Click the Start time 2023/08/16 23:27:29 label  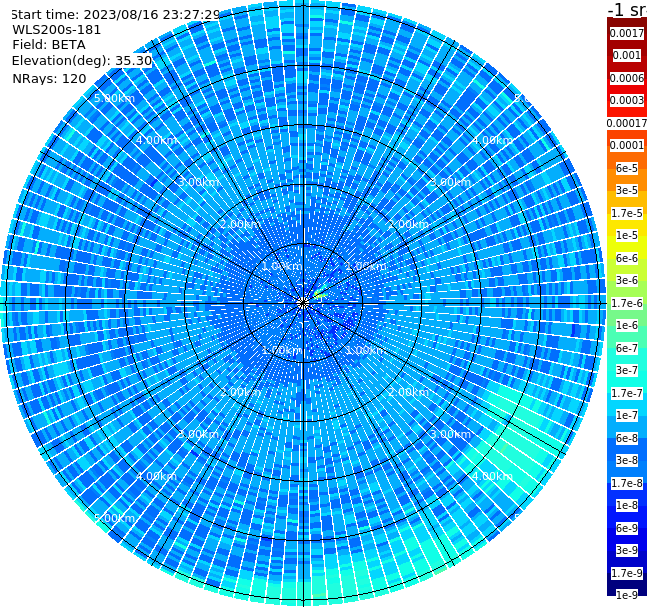(x=116, y=14)
